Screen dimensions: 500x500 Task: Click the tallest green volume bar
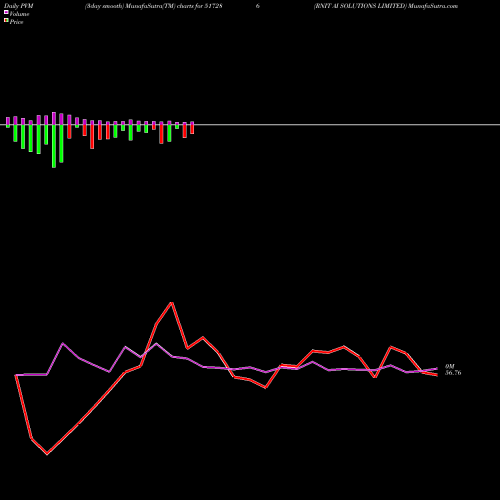pyautogui.click(x=54, y=146)
